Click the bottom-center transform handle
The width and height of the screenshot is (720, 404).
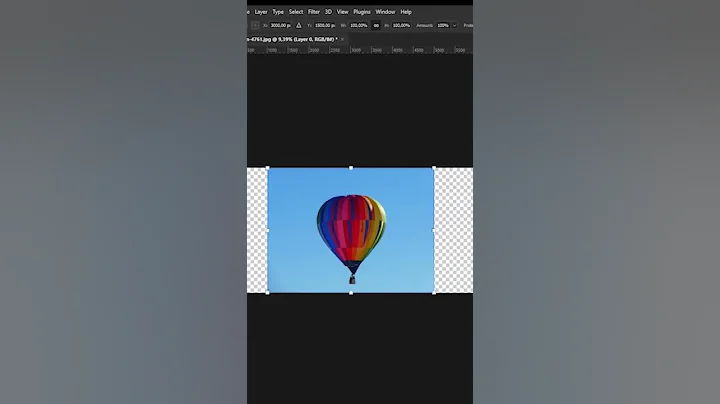tap(351, 293)
